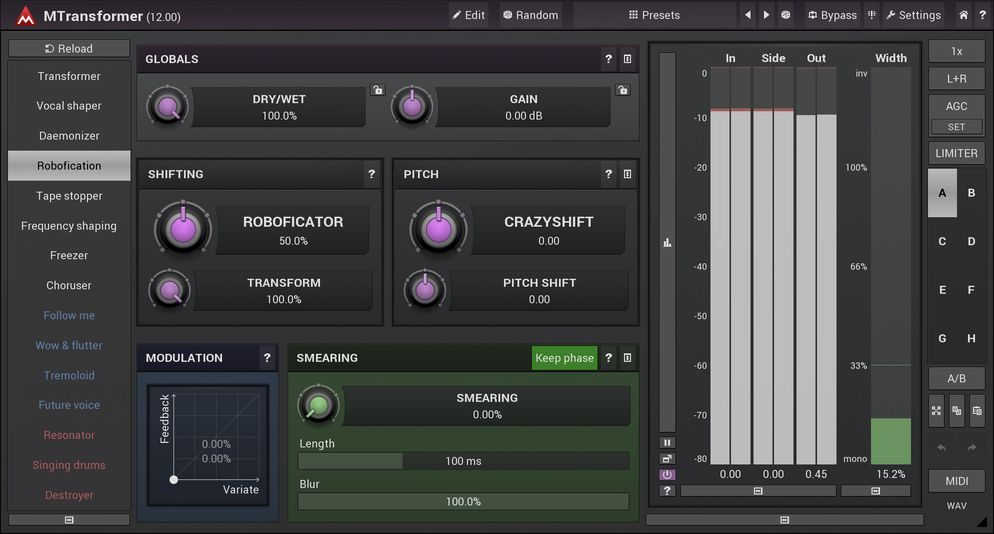Image resolution: width=994 pixels, height=534 pixels.
Task: Open Modulation panel help
Action: (x=267, y=358)
